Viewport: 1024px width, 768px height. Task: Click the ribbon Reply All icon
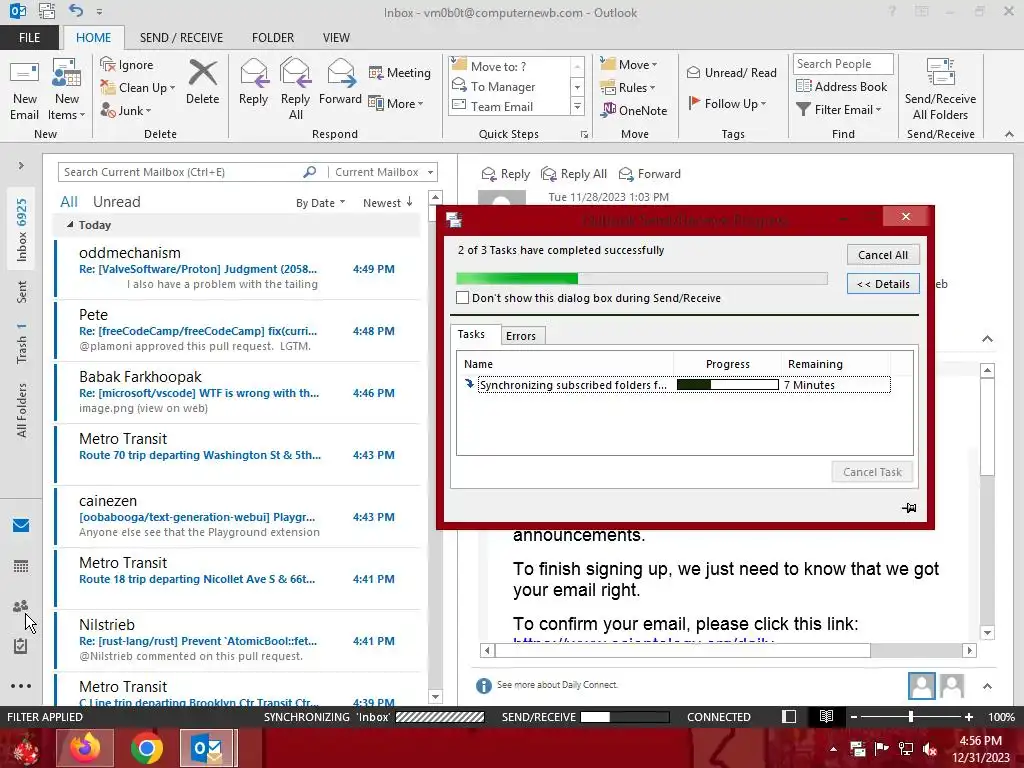[x=295, y=90]
